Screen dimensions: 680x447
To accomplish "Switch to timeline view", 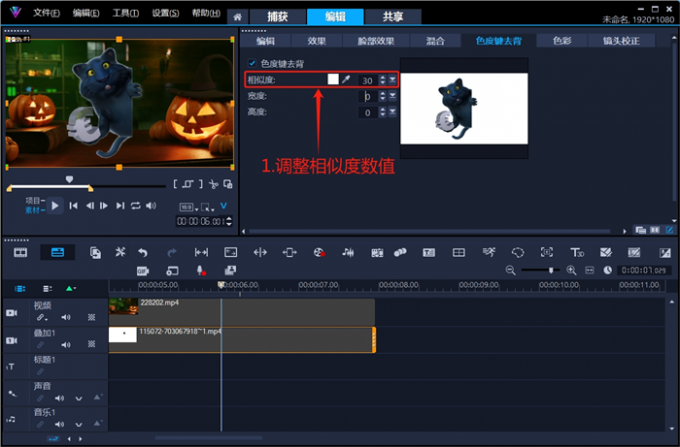I will [x=58, y=252].
